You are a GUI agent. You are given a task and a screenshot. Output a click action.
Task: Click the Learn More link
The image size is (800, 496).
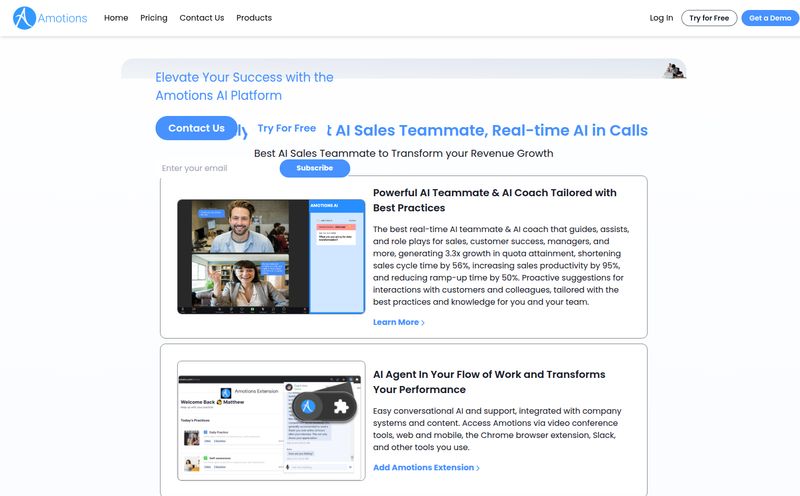tap(398, 322)
